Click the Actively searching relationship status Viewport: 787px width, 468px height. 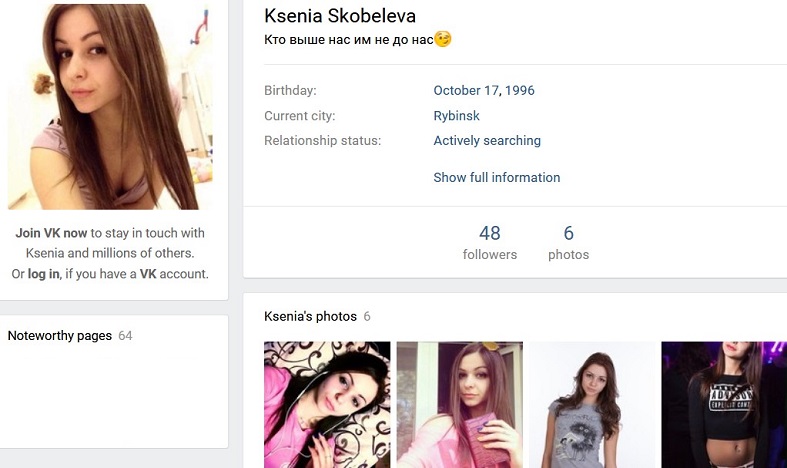point(487,141)
